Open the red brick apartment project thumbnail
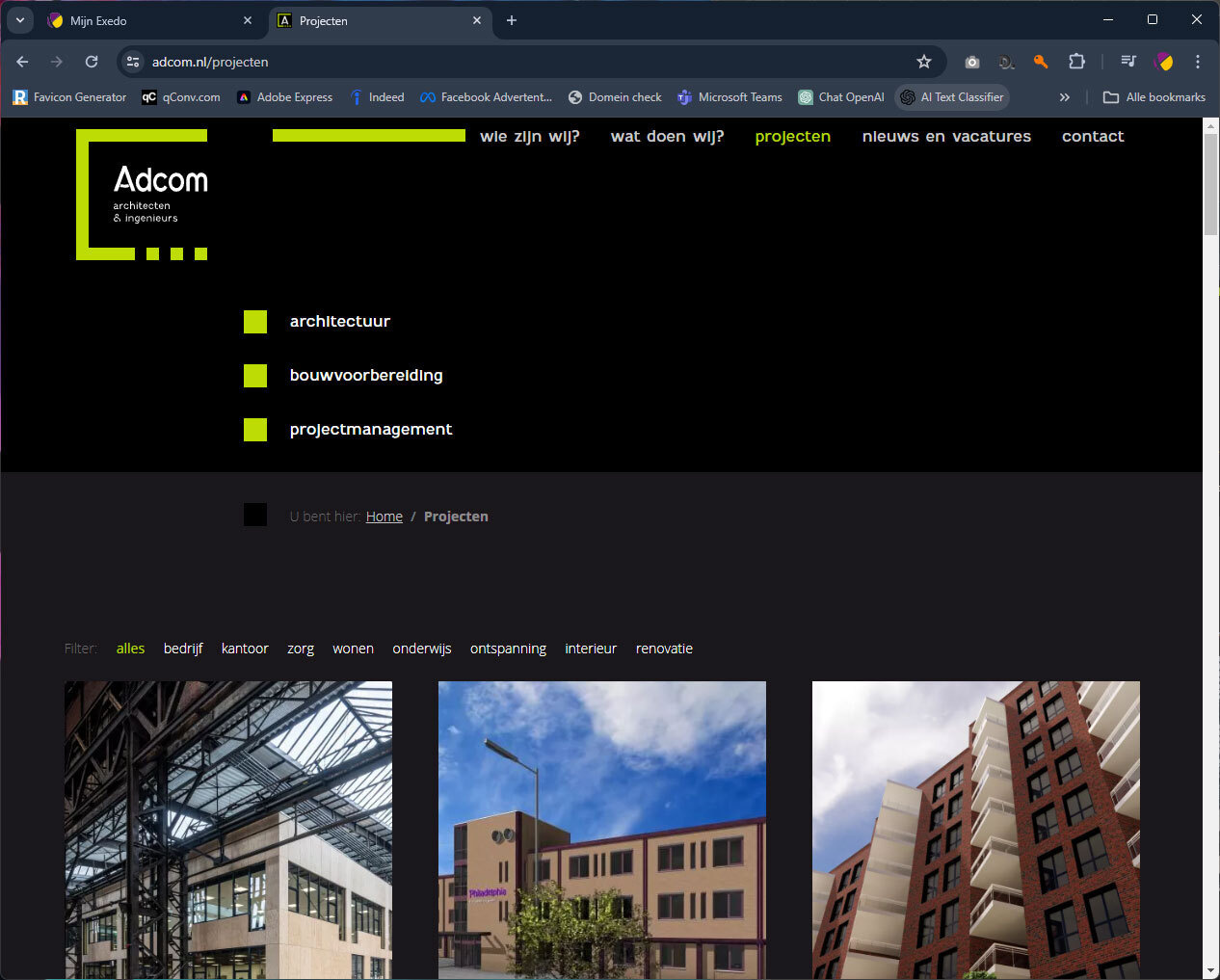Screen dimensions: 1220x980 coord(975,829)
